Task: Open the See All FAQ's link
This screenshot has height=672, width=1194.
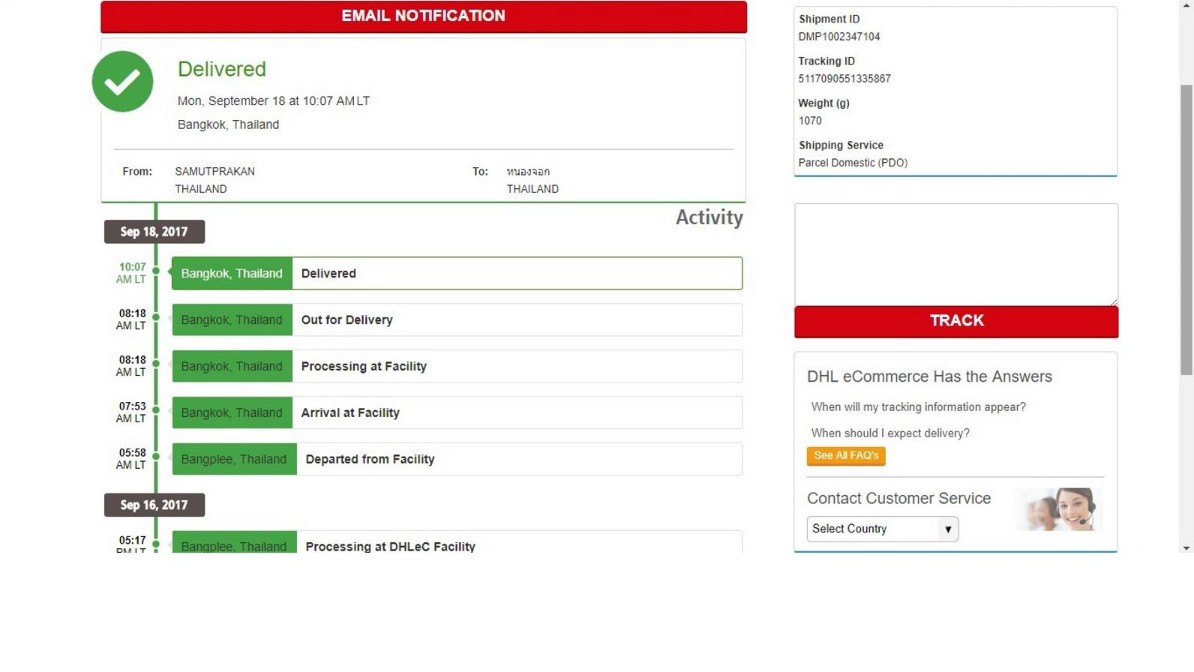Action: [x=845, y=455]
